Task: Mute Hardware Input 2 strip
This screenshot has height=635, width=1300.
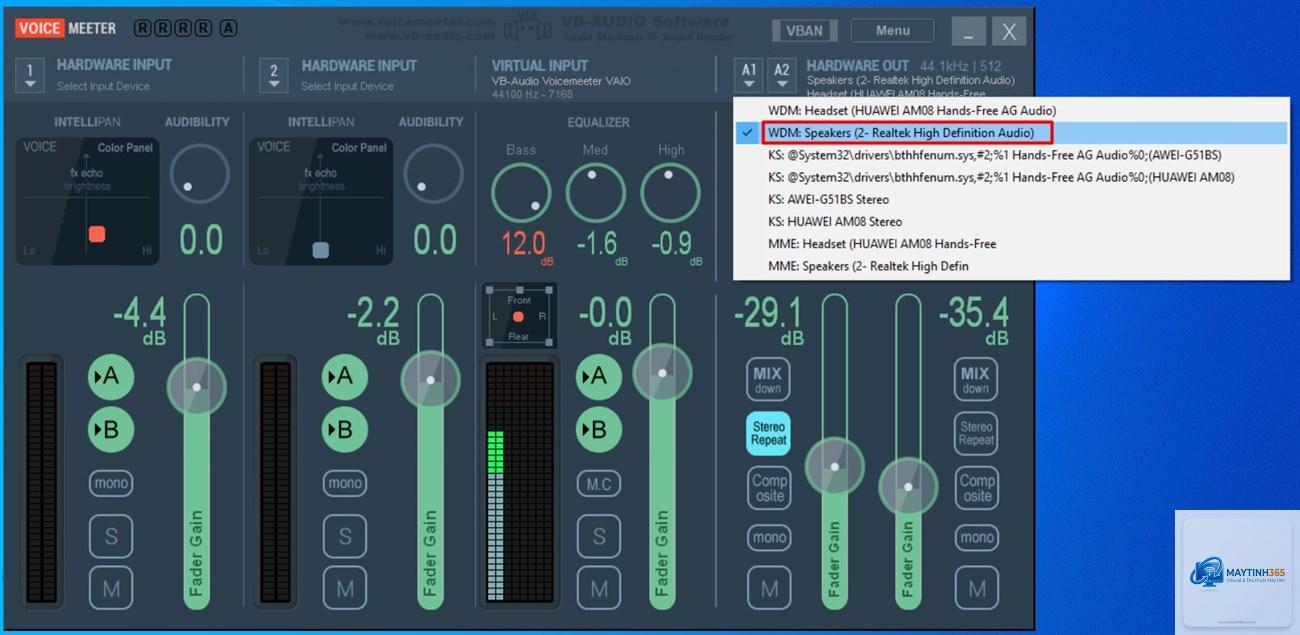Action: [x=345, y=588]
